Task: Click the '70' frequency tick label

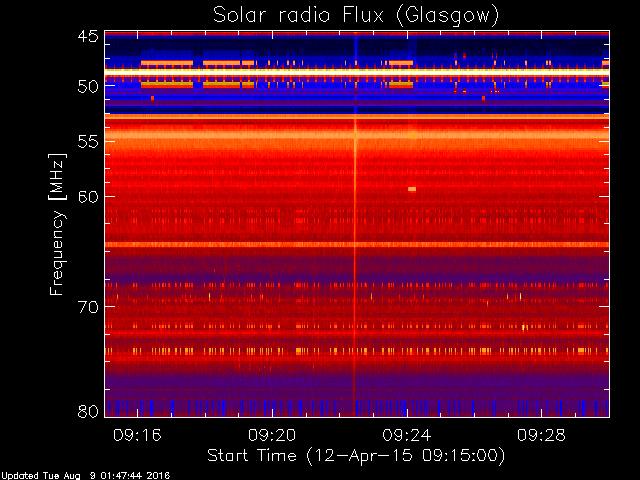Action: click(88, 307)
